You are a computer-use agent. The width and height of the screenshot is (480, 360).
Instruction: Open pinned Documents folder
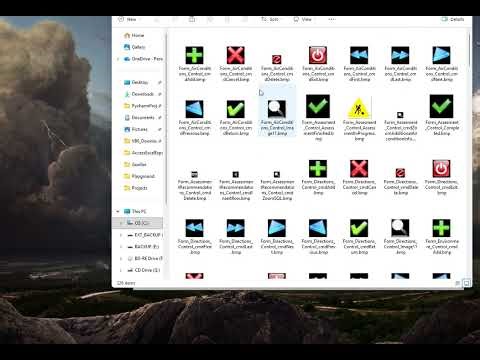[x=140, y=117]
